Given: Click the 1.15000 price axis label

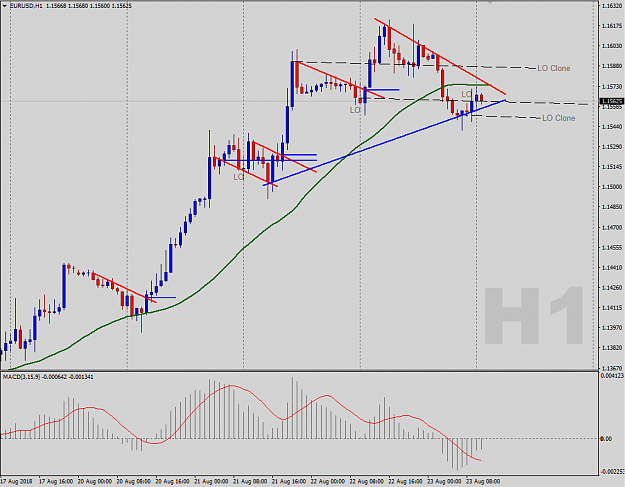Looking at the screenshot, I should 612,187.
